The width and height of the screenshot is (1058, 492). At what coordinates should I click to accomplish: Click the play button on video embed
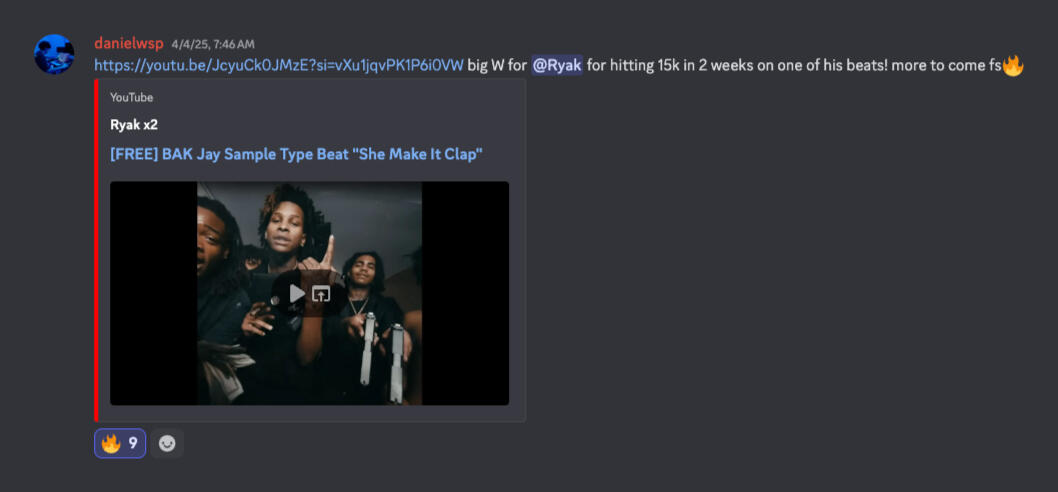297,294
